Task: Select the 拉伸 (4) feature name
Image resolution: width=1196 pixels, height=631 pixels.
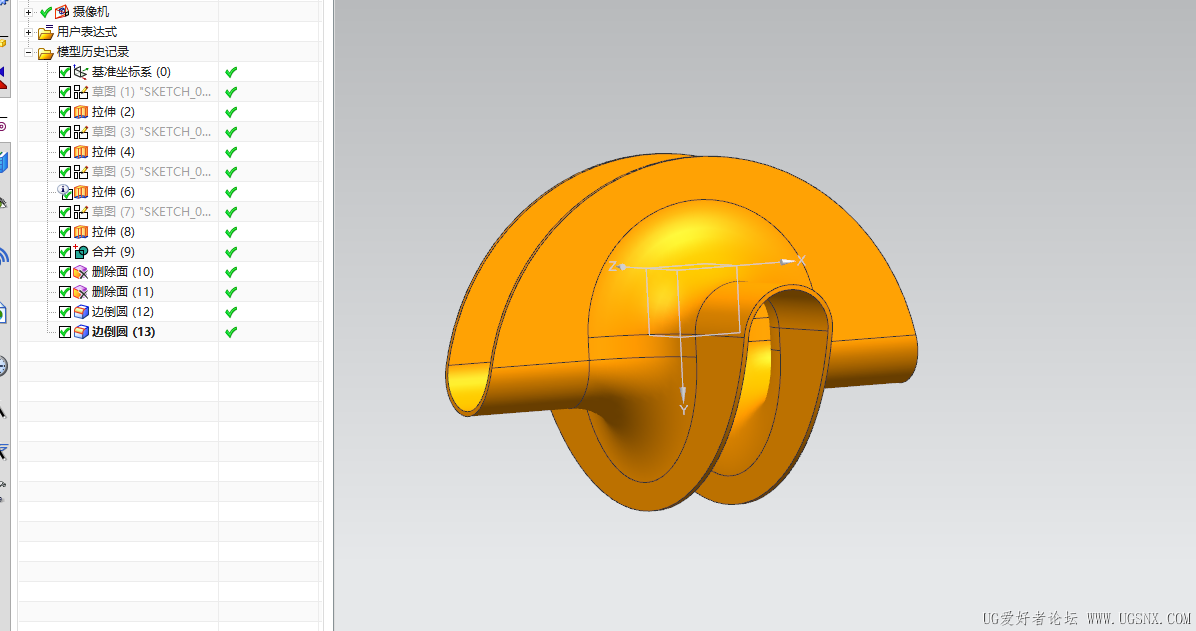Action: [113, 152]
